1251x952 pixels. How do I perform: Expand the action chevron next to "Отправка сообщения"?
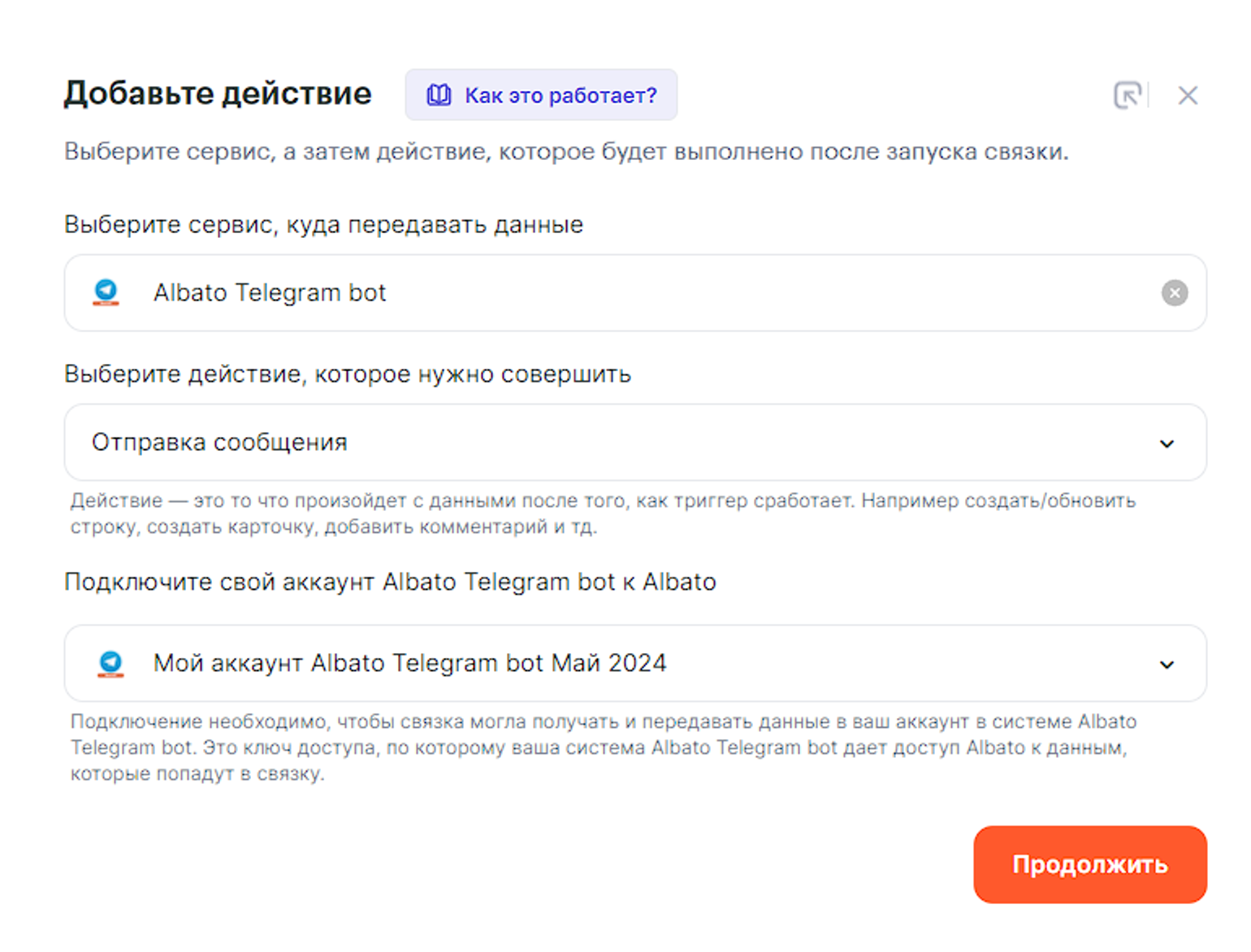pos(1167,444)
